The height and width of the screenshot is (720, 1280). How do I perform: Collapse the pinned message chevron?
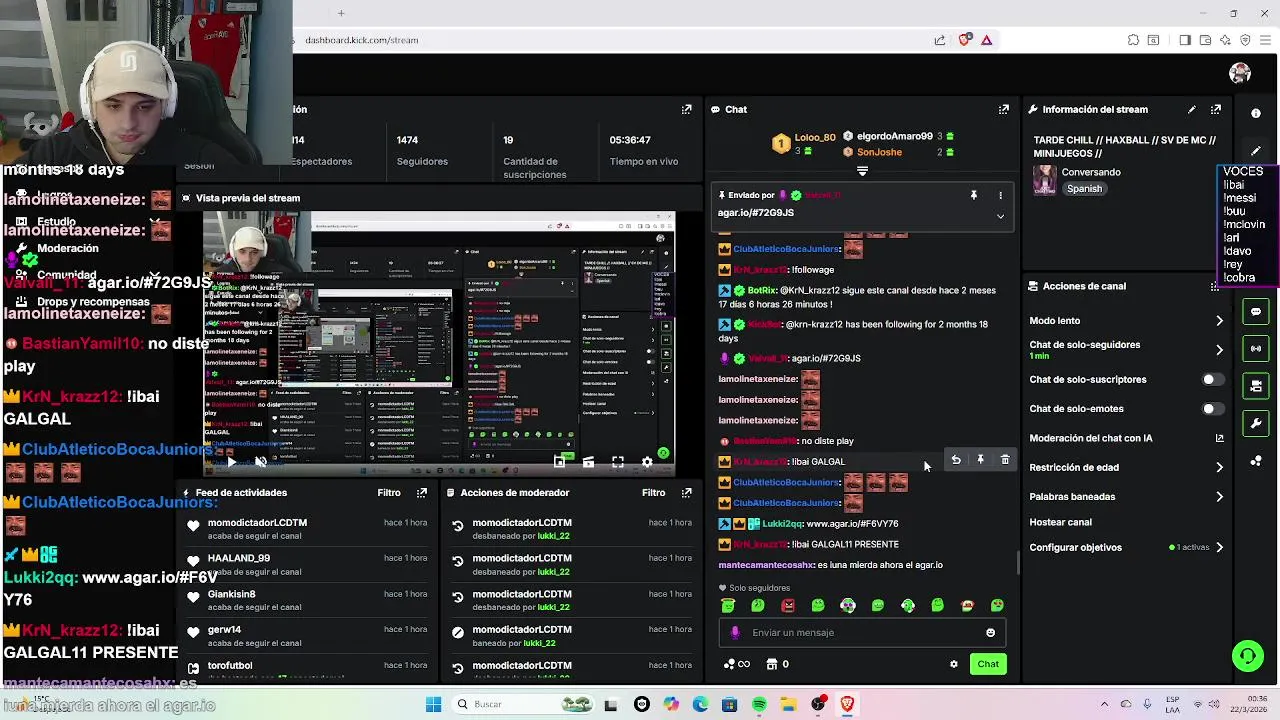[x=1000, y=216]
